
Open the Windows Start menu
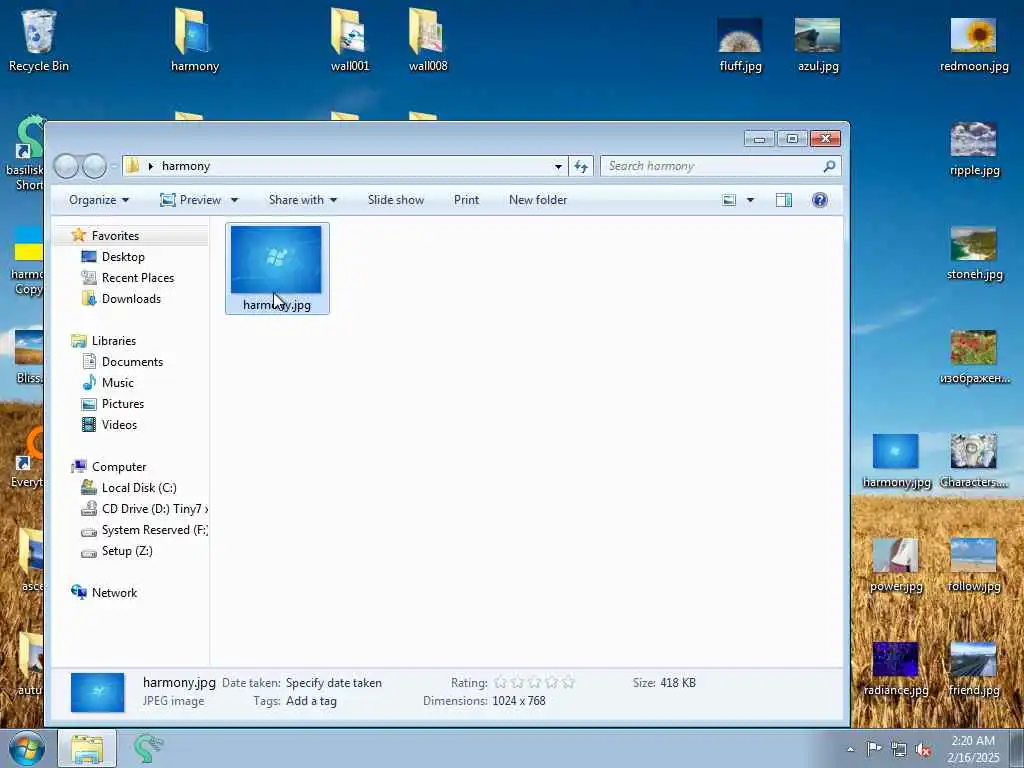[x=26, y=748]
